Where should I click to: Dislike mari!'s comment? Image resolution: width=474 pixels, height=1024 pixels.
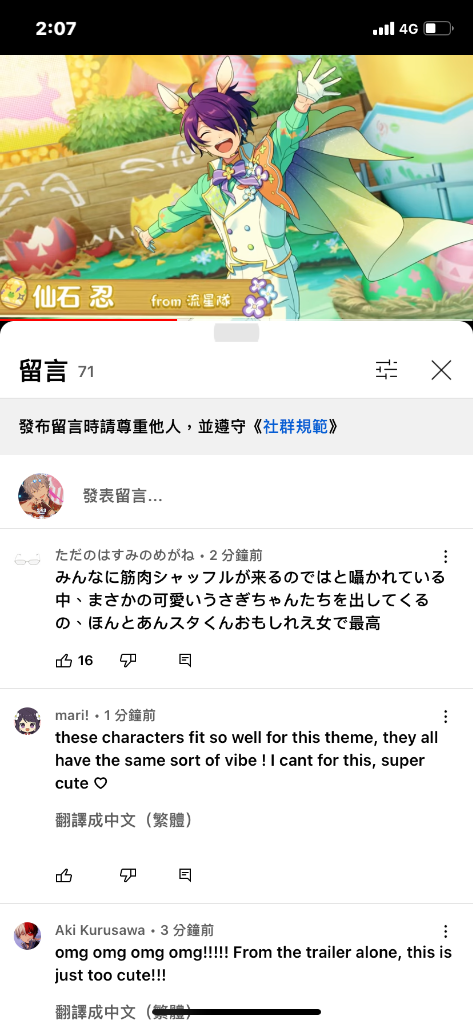click(x=128, y=876)
